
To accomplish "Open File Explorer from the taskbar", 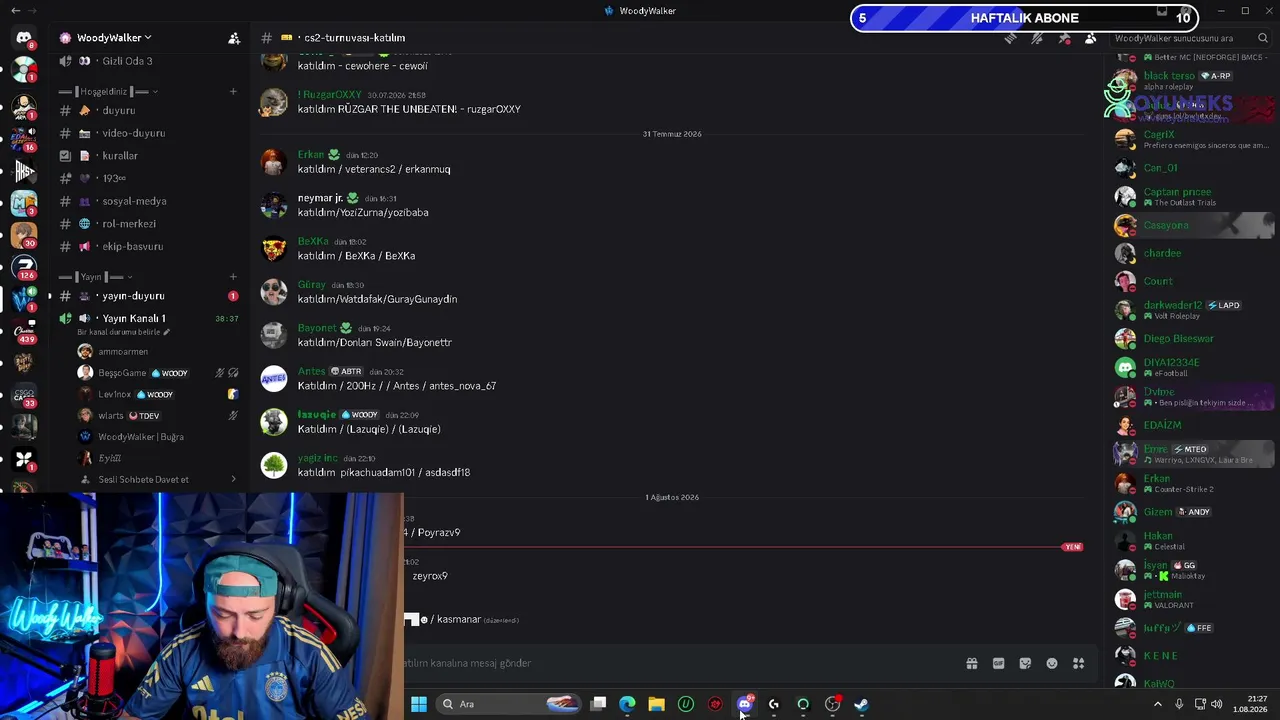I will click(x=656, y=704).
